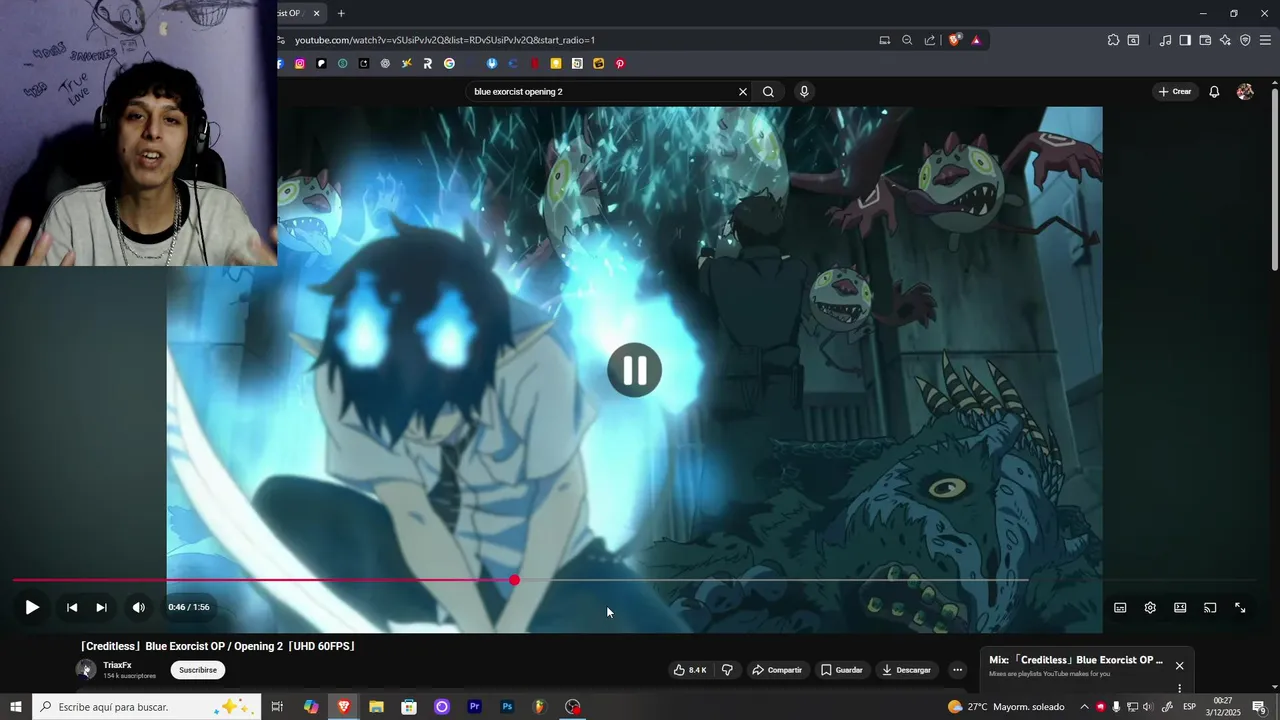The width and height of the screenshot is (1280, 720).
Task: Open the YouTube account avatar menu
Action: pyautogui.click(x=1245, y=92)
